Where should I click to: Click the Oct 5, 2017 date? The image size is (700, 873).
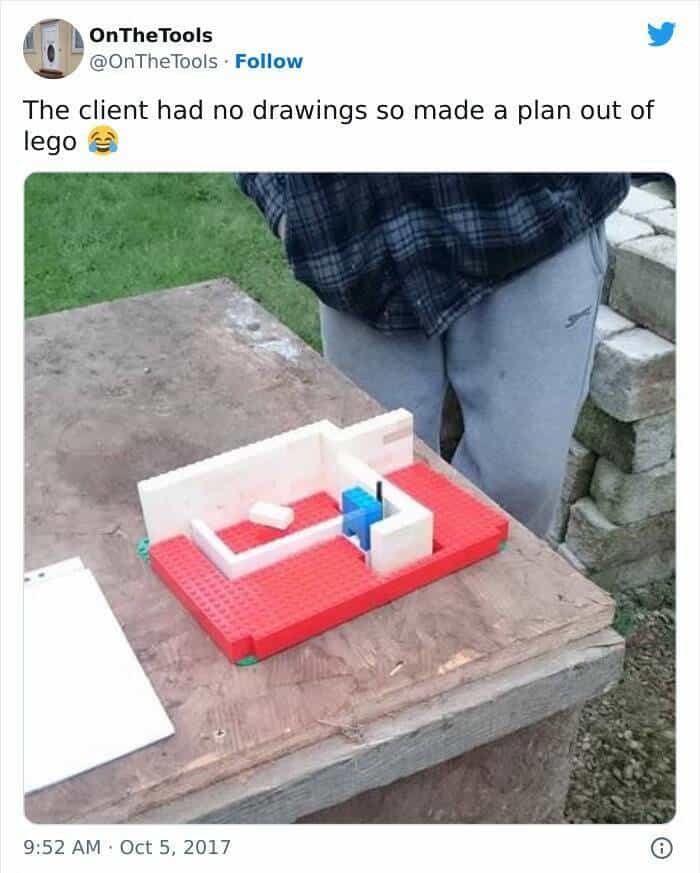(175, 847)
